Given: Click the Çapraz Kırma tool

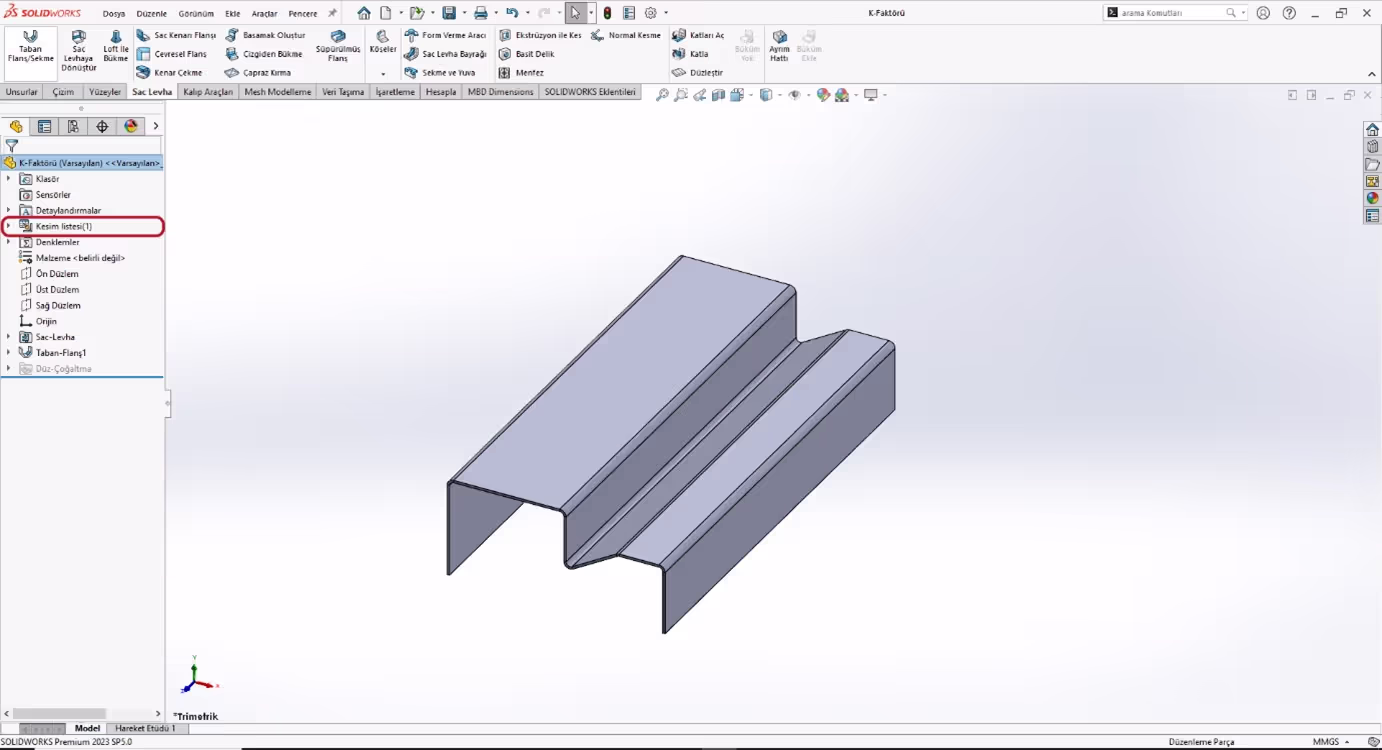Looking at the screenshot, I should coord(258,73).
